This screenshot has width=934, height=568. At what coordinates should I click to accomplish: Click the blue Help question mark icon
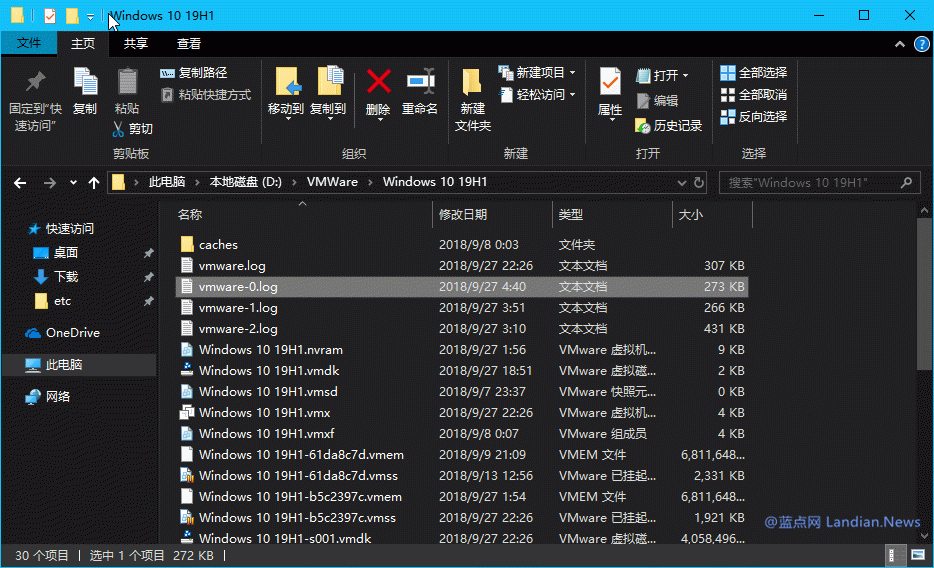coord(921,44)
